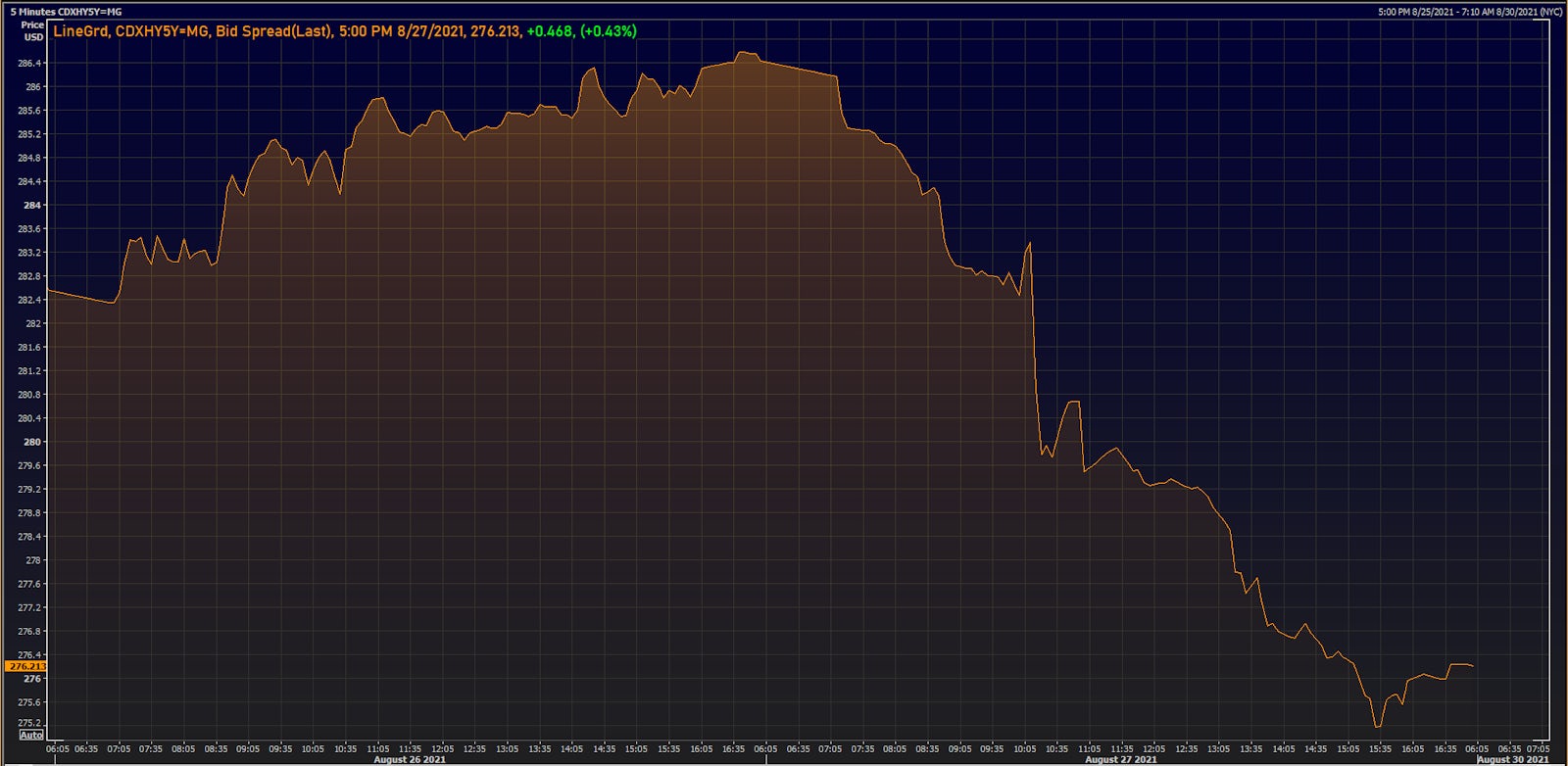Click the '5 Minutes CDXHY5Y=MG' chart title
The image size is (1568, 766).
point(66,12)
